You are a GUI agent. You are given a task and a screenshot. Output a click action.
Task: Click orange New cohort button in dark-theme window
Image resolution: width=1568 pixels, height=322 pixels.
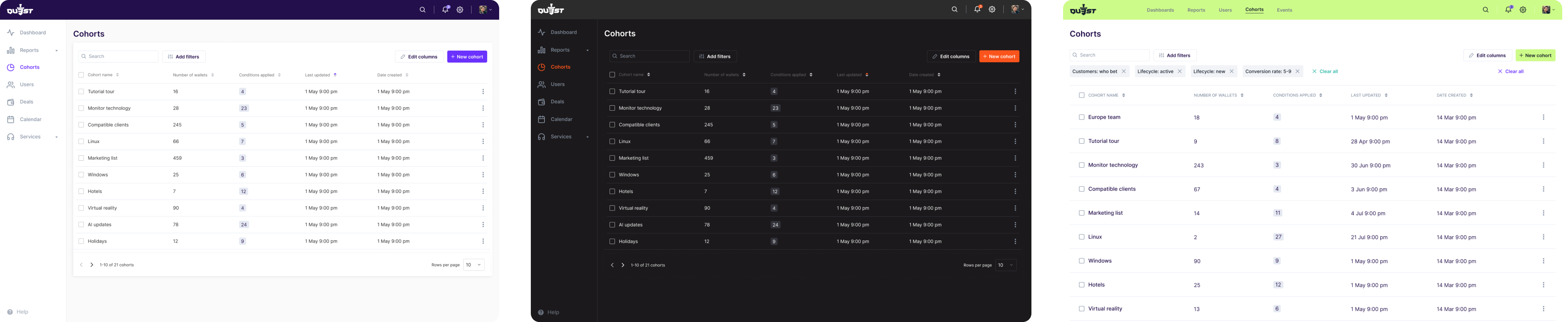click(999, 57)
